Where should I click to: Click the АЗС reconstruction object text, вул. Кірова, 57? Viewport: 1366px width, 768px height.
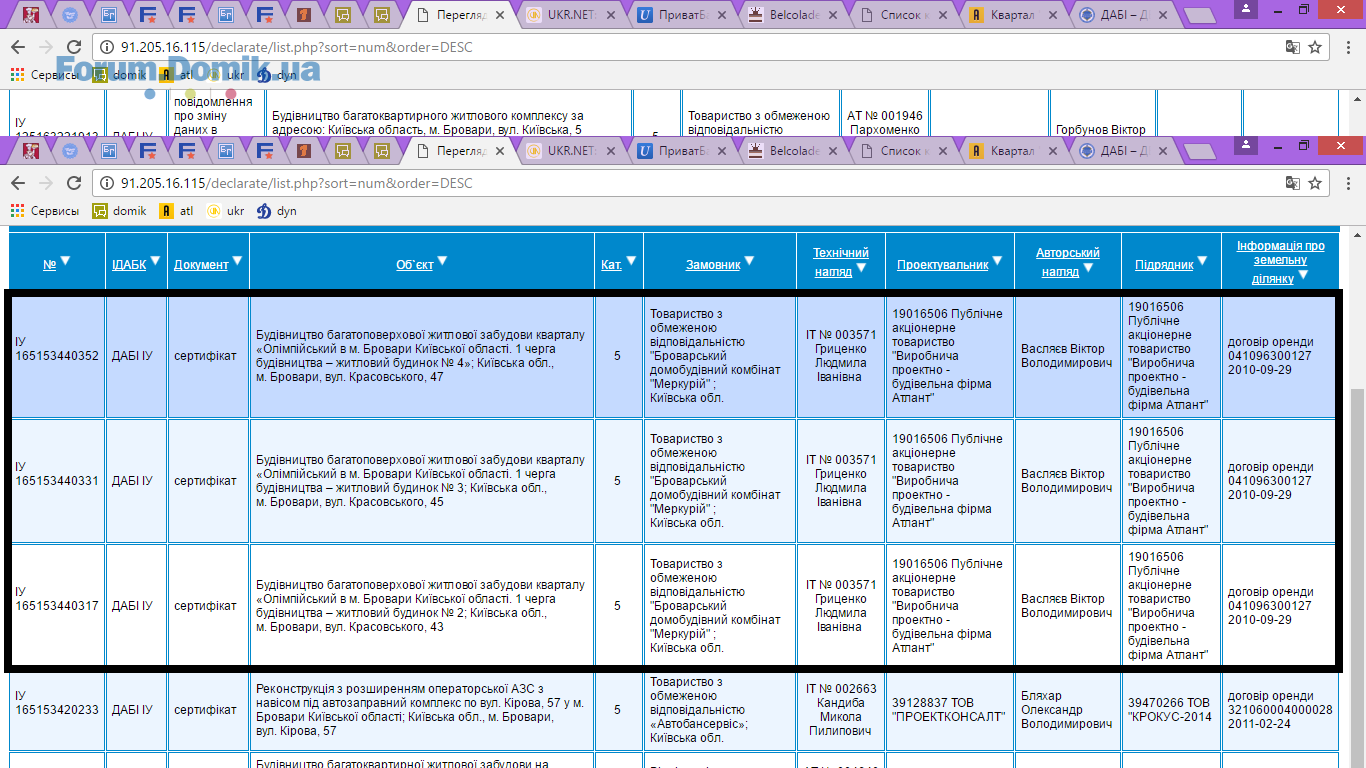[421, 710]
